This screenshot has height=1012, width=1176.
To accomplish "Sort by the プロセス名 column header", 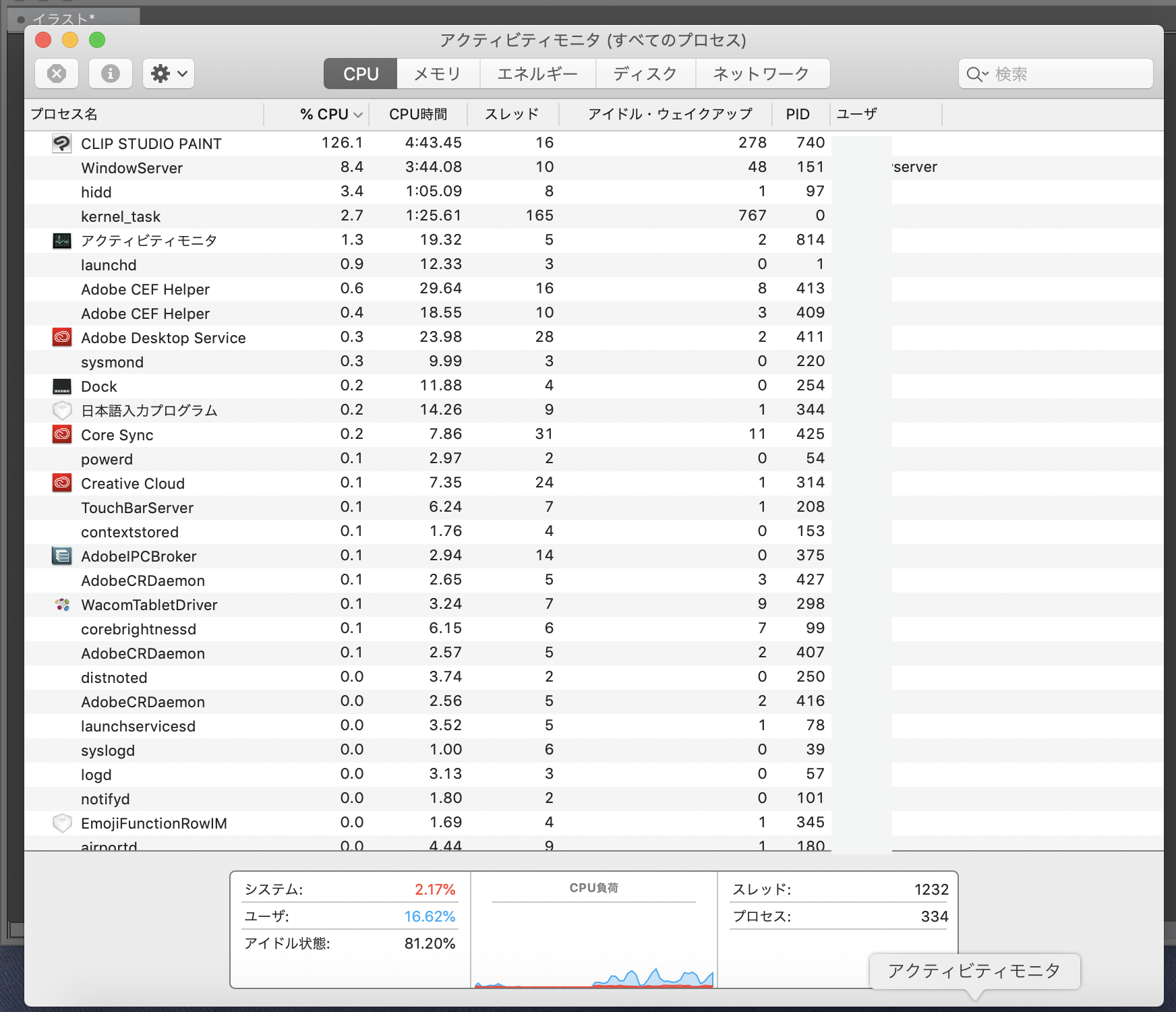I will 144,115.
